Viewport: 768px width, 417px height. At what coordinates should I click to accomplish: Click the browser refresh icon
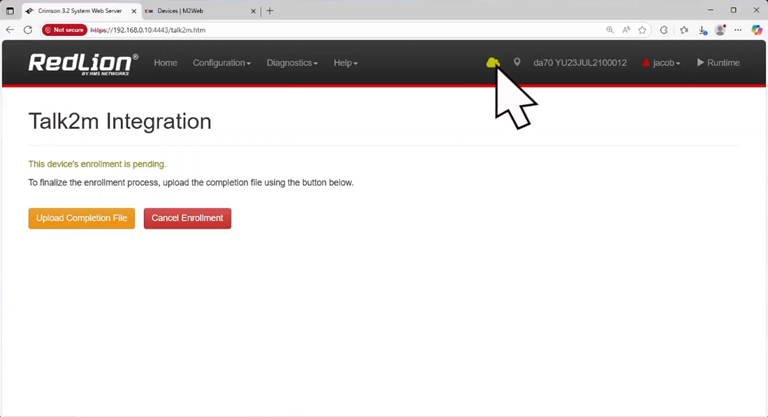pos(28,30)
